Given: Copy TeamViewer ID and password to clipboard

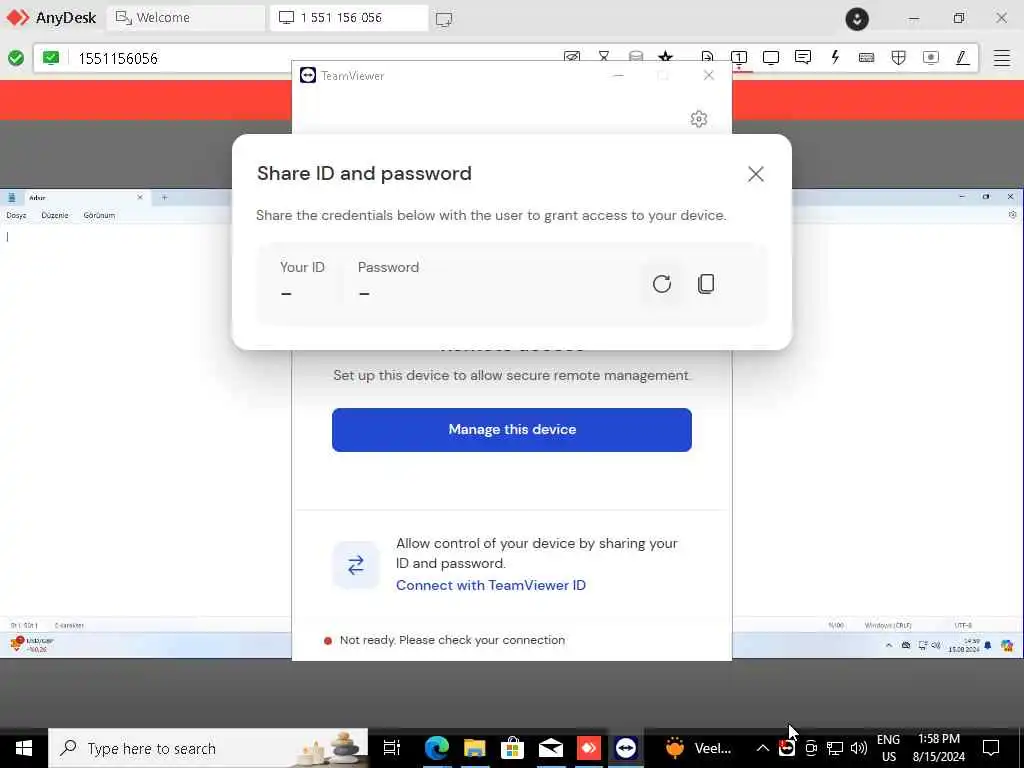Looking at the screenshot, I should point(706,283).
